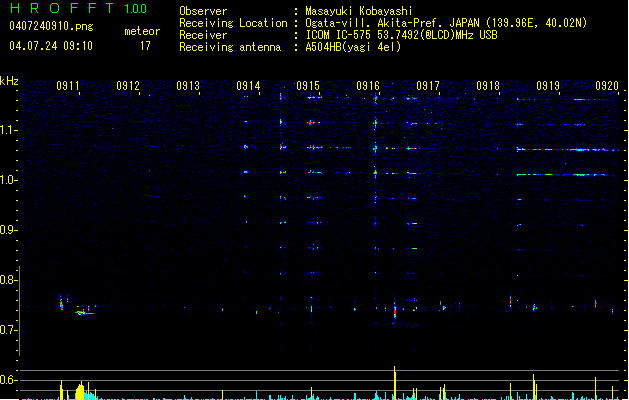Click observer name Masayuki Kobayashi
The height and width of the screenshot is (400, 629).
coord(359,11)
